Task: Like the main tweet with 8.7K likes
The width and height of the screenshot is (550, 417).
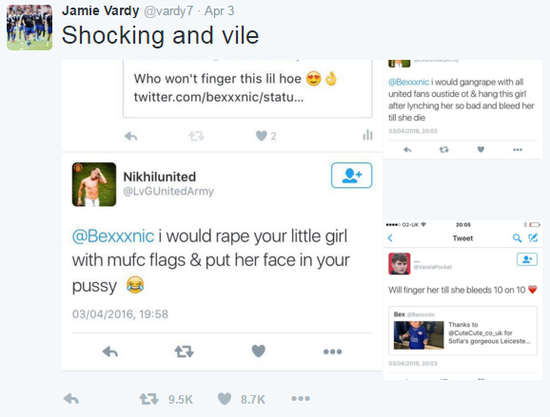Action: (x=224, y=399)
